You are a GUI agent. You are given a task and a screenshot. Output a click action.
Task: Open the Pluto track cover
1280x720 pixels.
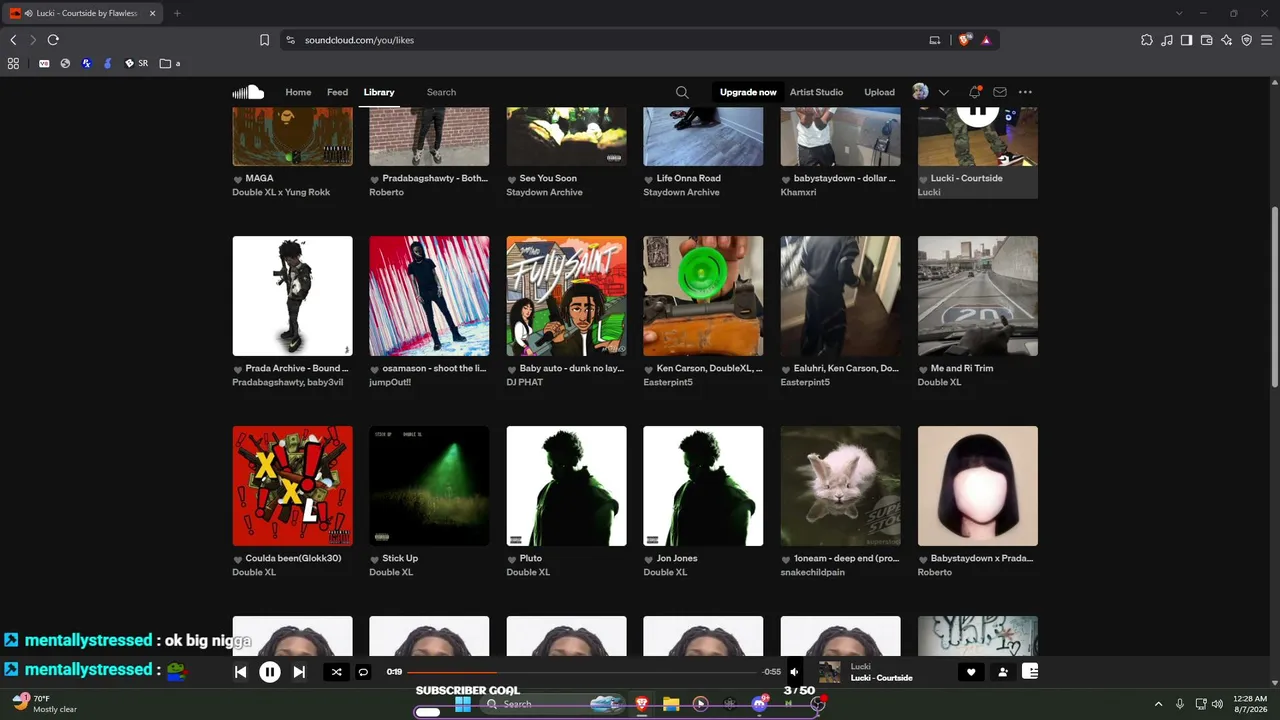566,486
